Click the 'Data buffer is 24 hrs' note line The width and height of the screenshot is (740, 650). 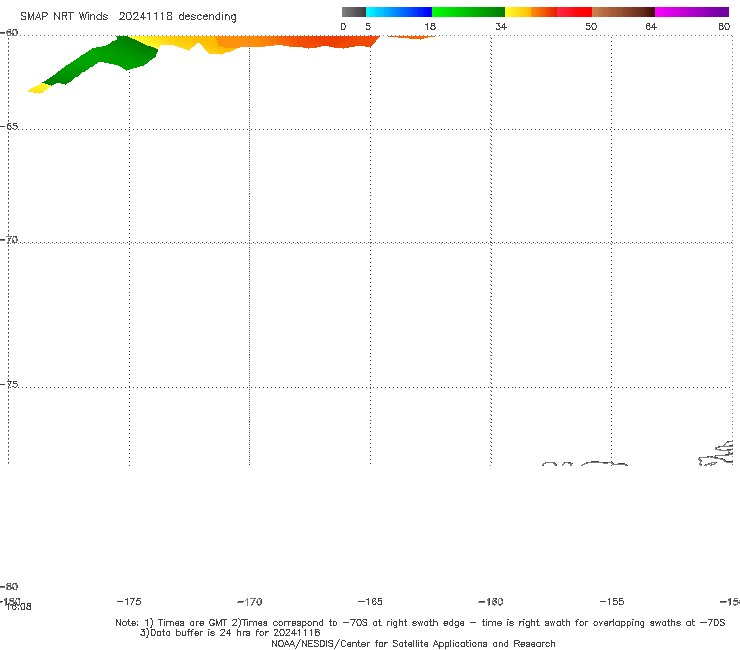[230, 633]
